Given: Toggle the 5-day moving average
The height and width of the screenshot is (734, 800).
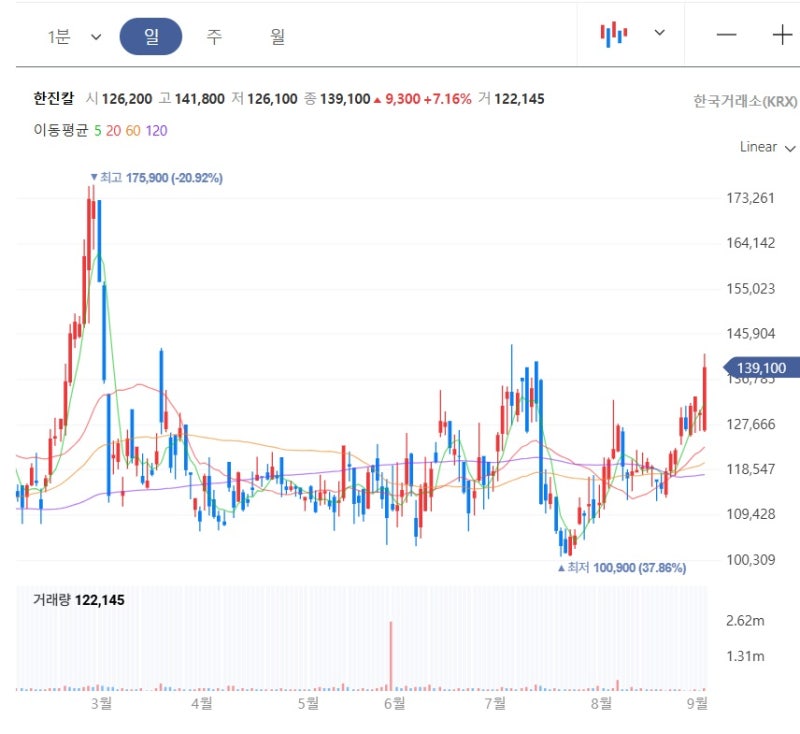Looking at the screenshot, I should click(x=97, y=131).
